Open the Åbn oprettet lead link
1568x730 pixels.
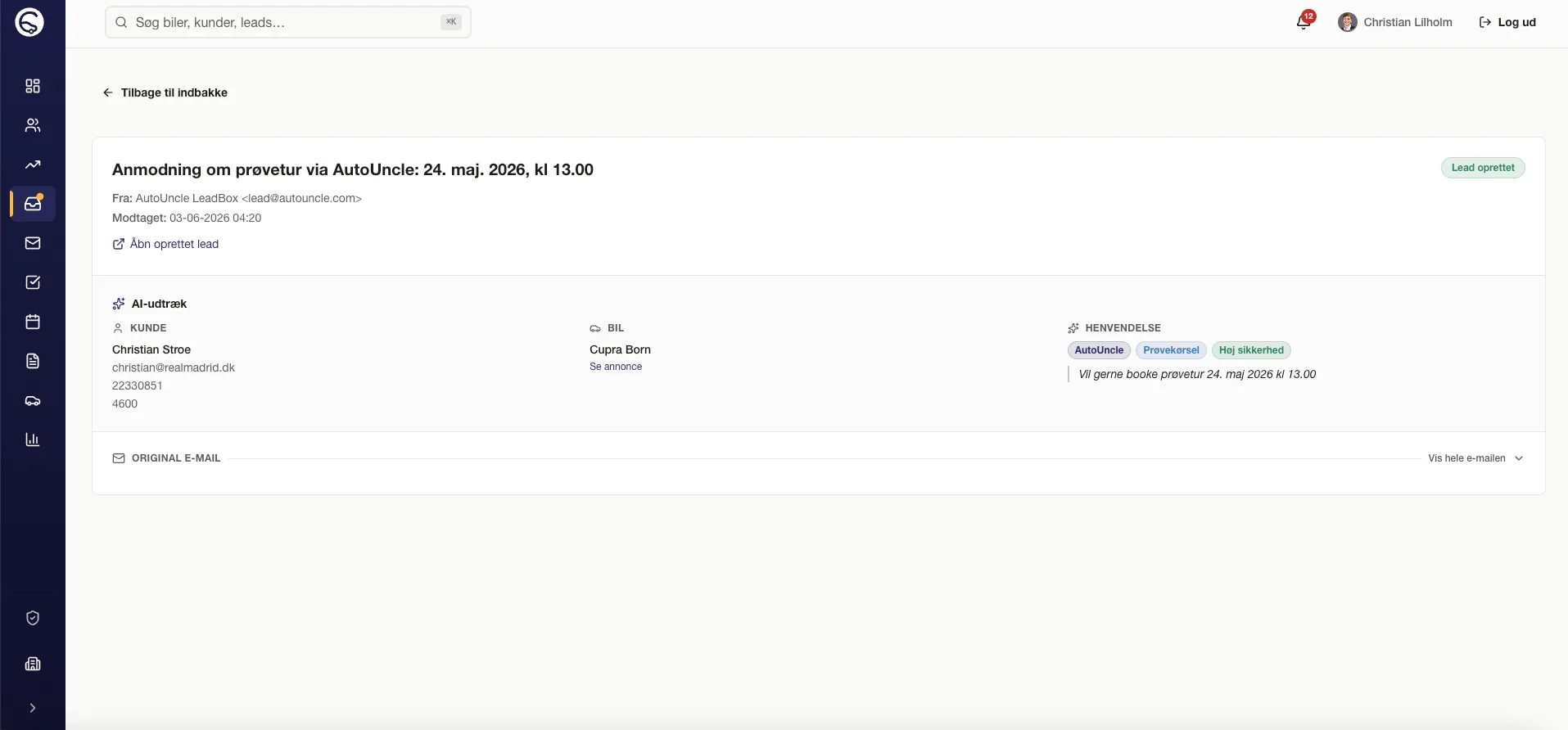(165, 244)
